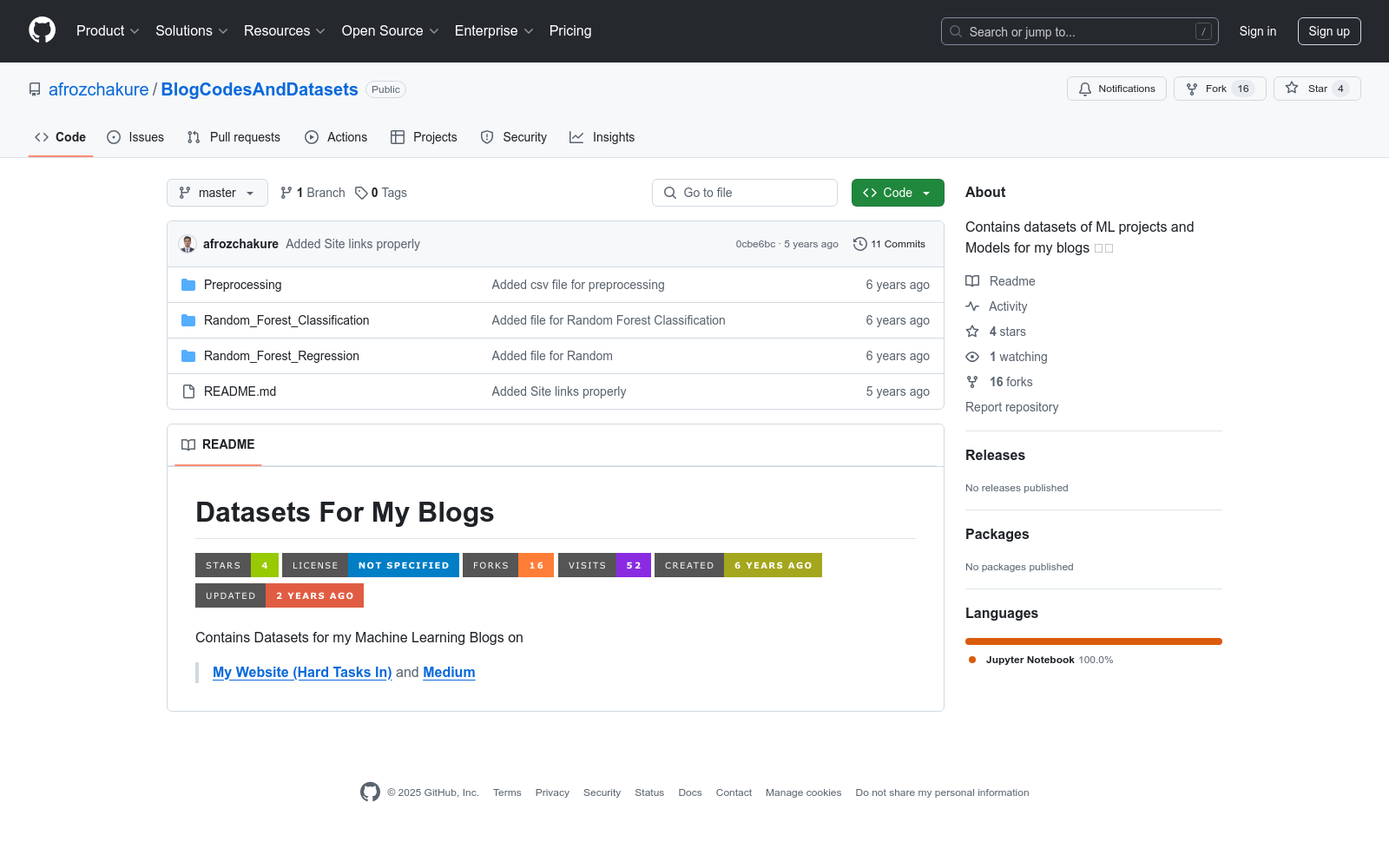This screenshot has width=1389, height=868.
Task: Click the Projects table icon
Action: point(398,137)
